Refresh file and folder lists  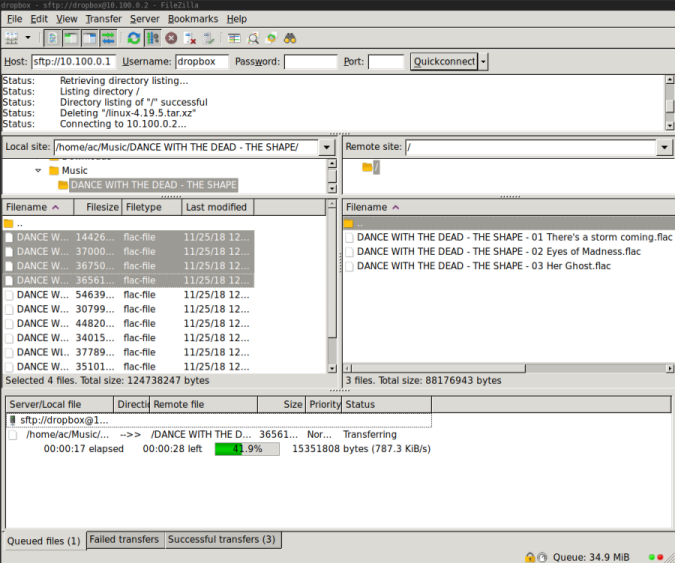134,38
